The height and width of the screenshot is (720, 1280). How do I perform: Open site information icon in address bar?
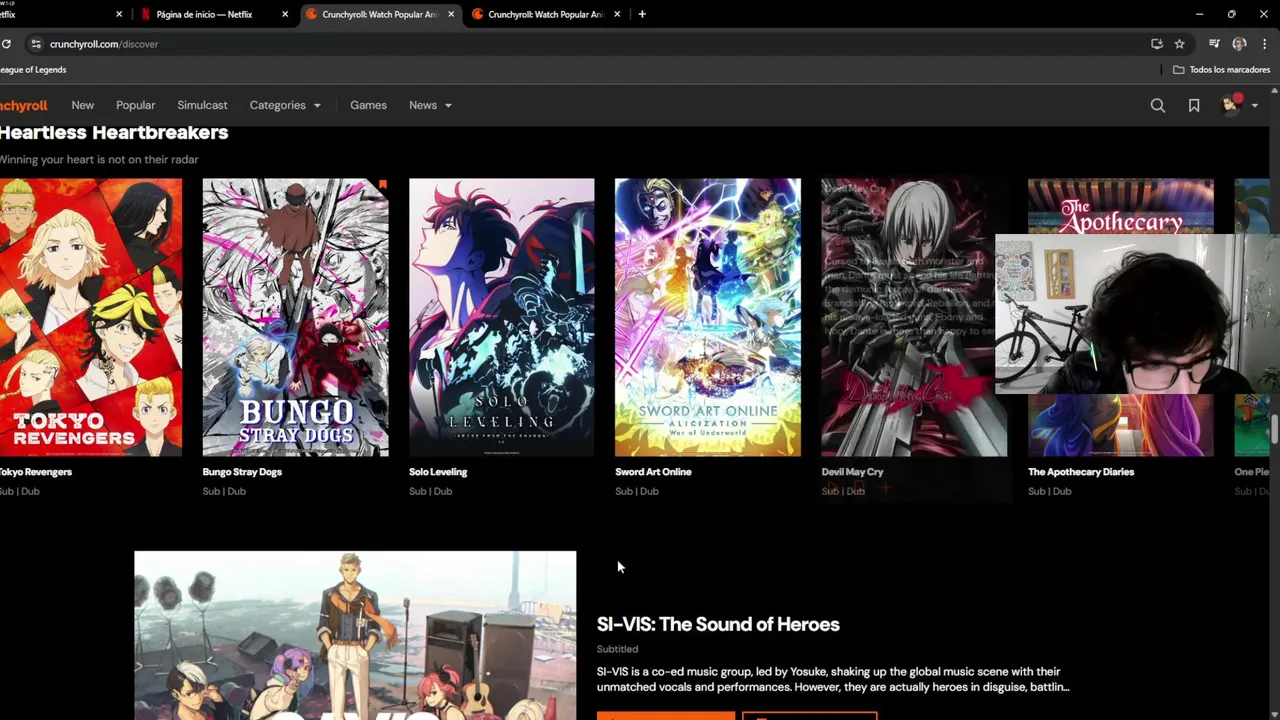click(36, 44)
